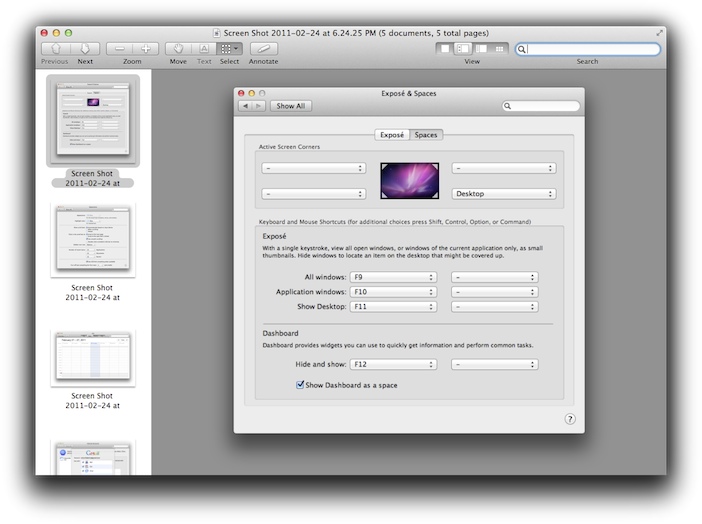Open top-left screen corner dropdown
Viewport: 702px width, 524px height.
(314, 168)
